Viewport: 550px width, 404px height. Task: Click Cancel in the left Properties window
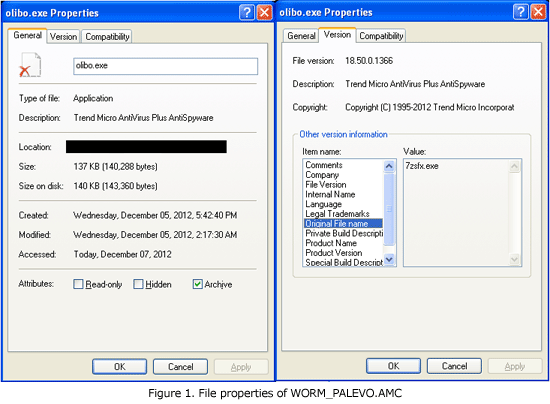pyautogui.click(x=180, y=366)
